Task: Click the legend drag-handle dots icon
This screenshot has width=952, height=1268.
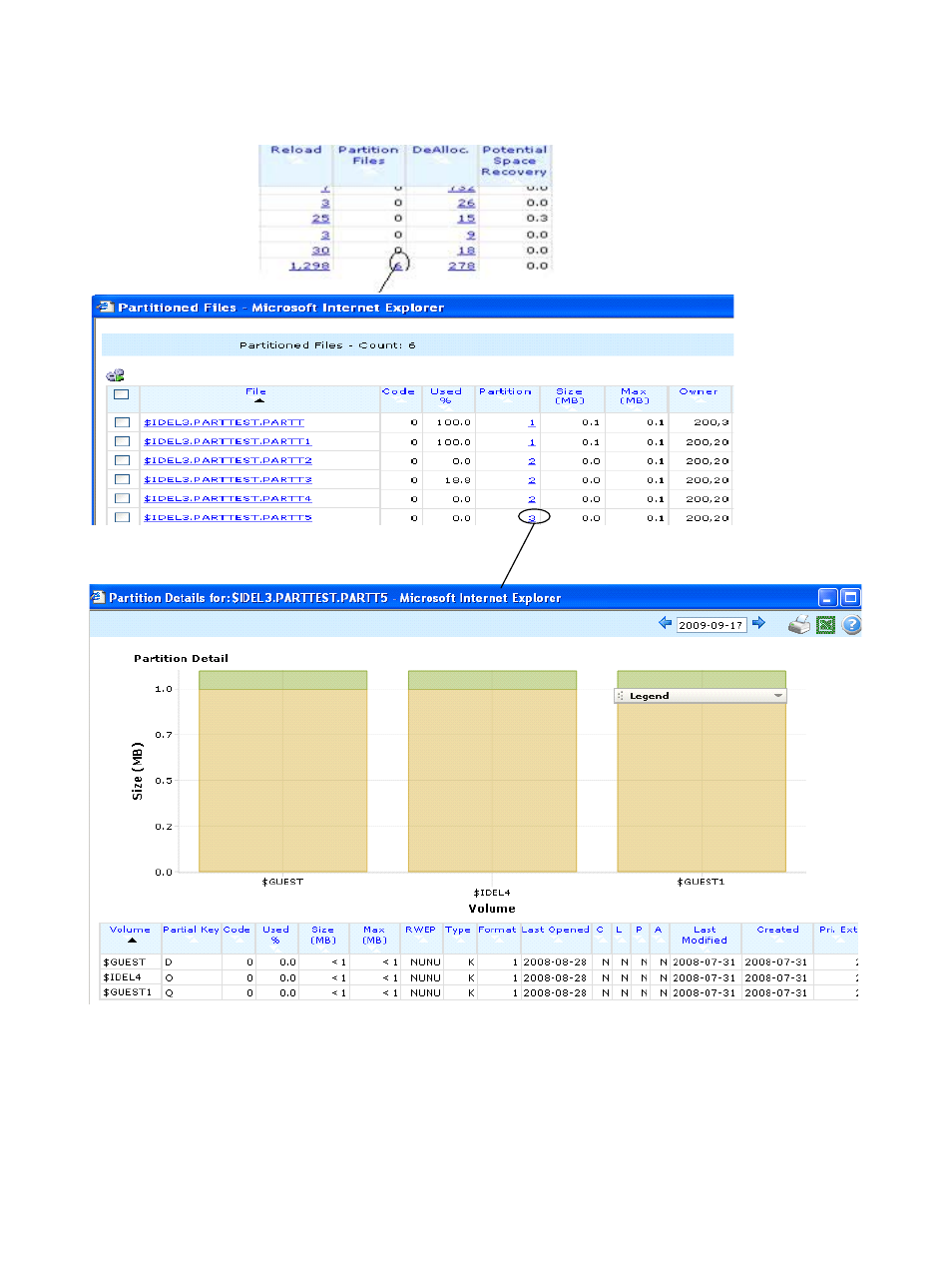Action: coord(620,696)
